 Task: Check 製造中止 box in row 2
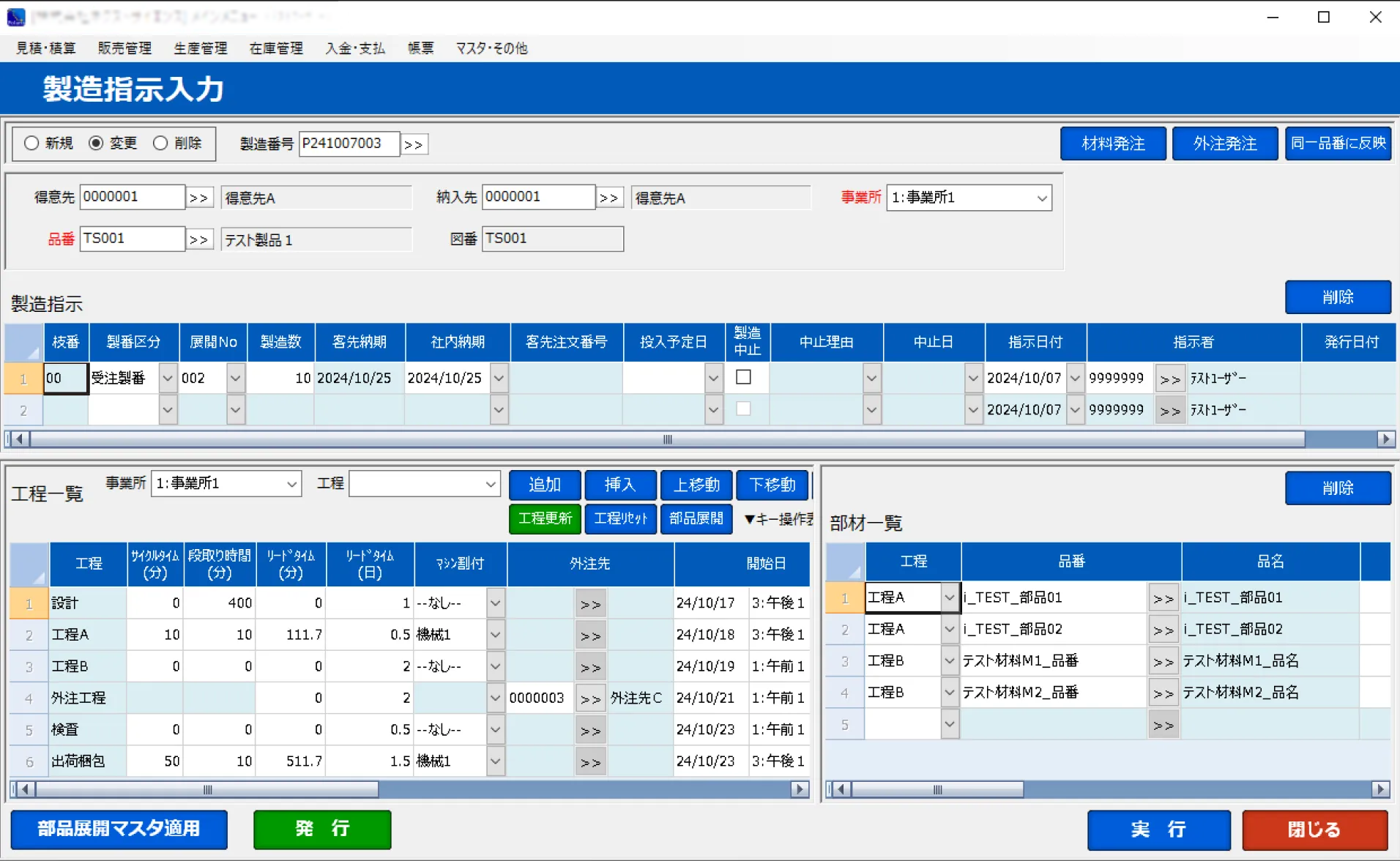coord(743,409)
